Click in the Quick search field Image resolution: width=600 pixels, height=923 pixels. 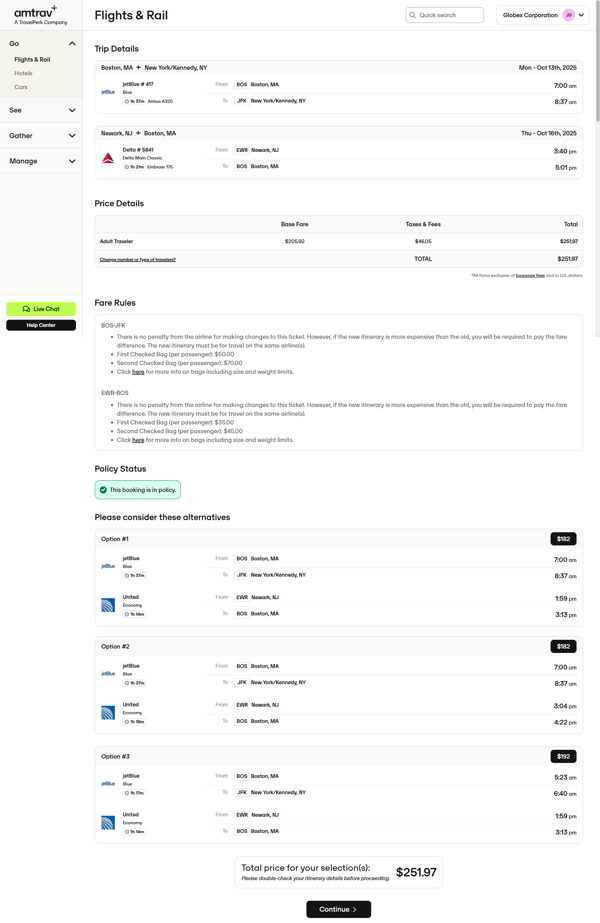[x=449, y=15]
